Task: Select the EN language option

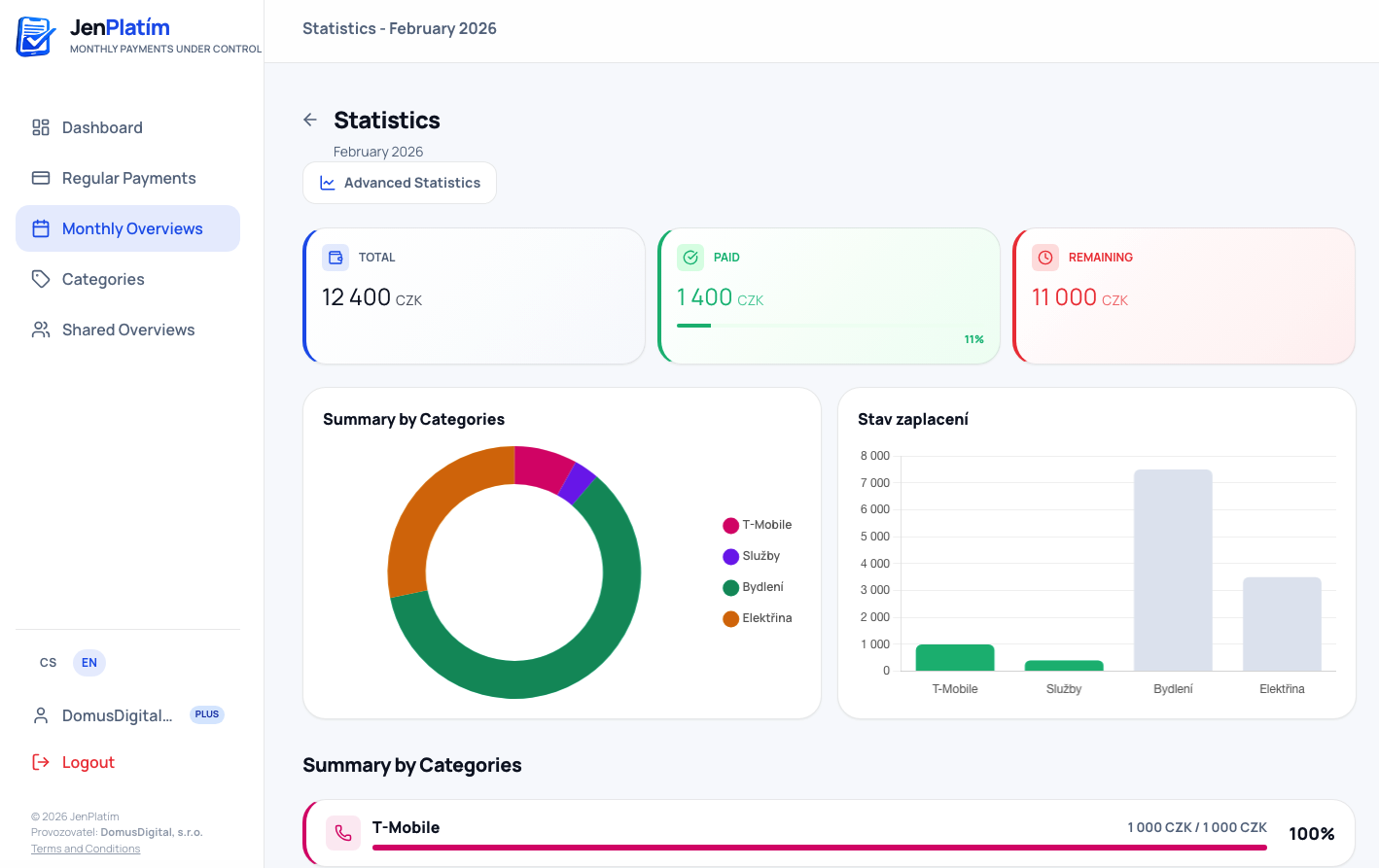Action: coord(89,663)
